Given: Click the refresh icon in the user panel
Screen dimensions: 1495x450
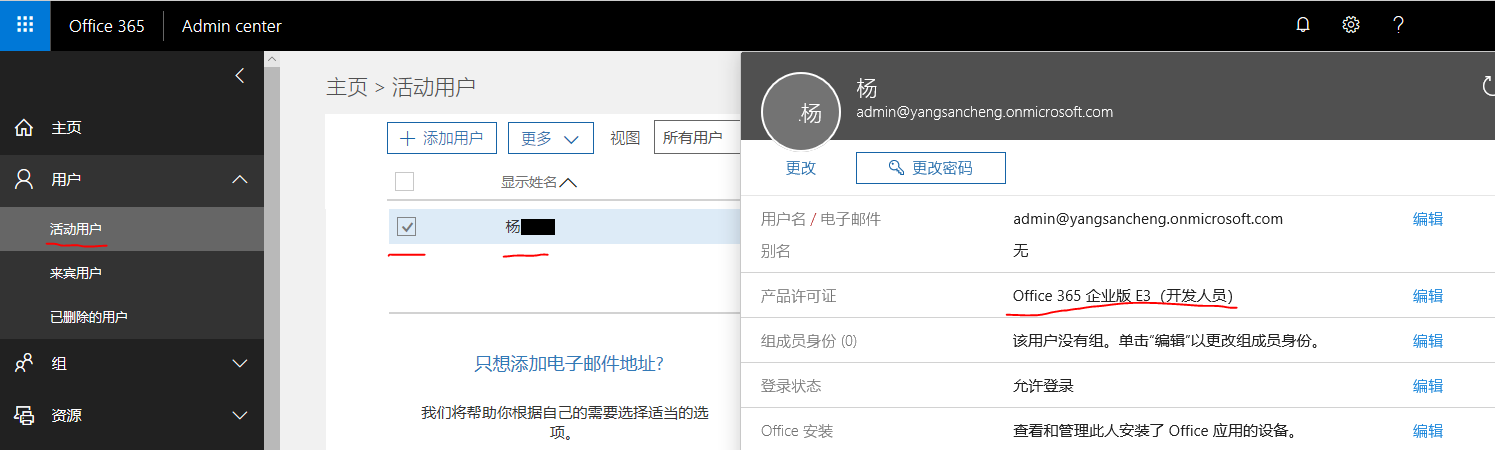Looking at the screenshot, I should pyautogui.click(x=1487, y=86).
